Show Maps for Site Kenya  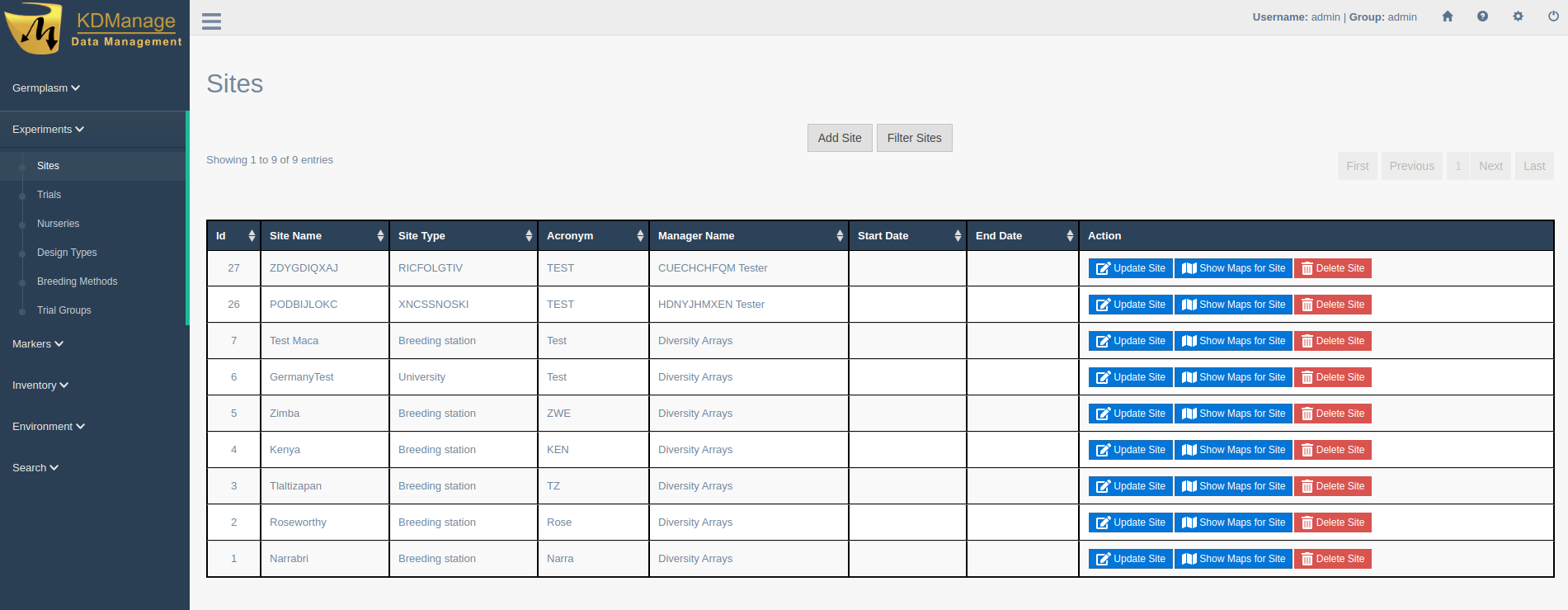pyautogui.click(x=1233, y=450)
